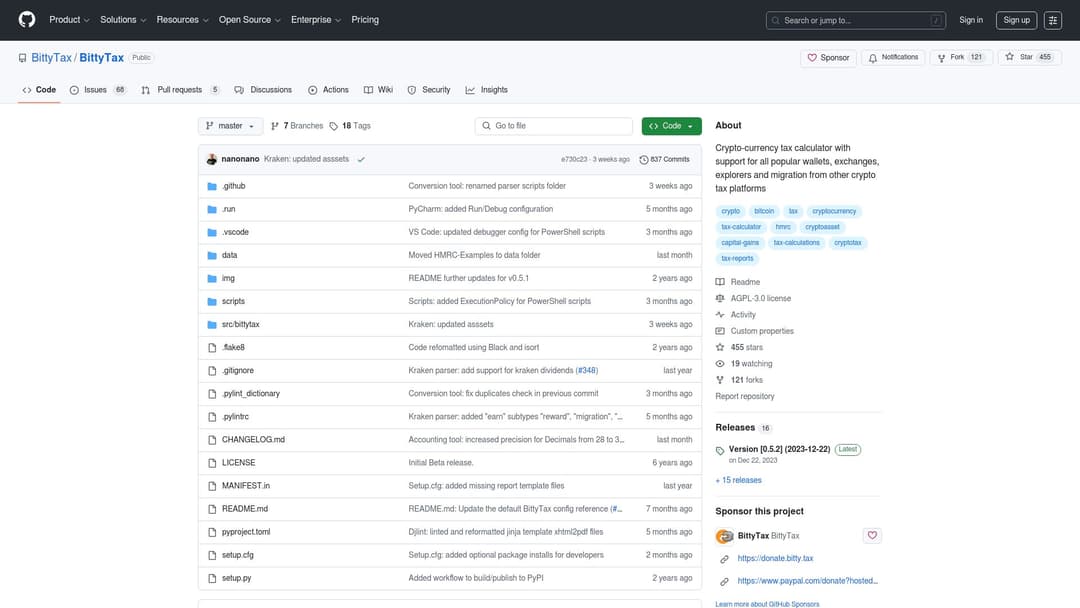This screenshot has height=608, width=1080.
Task: Click the src/bittytax folder icon
Action: pos(212,324)
